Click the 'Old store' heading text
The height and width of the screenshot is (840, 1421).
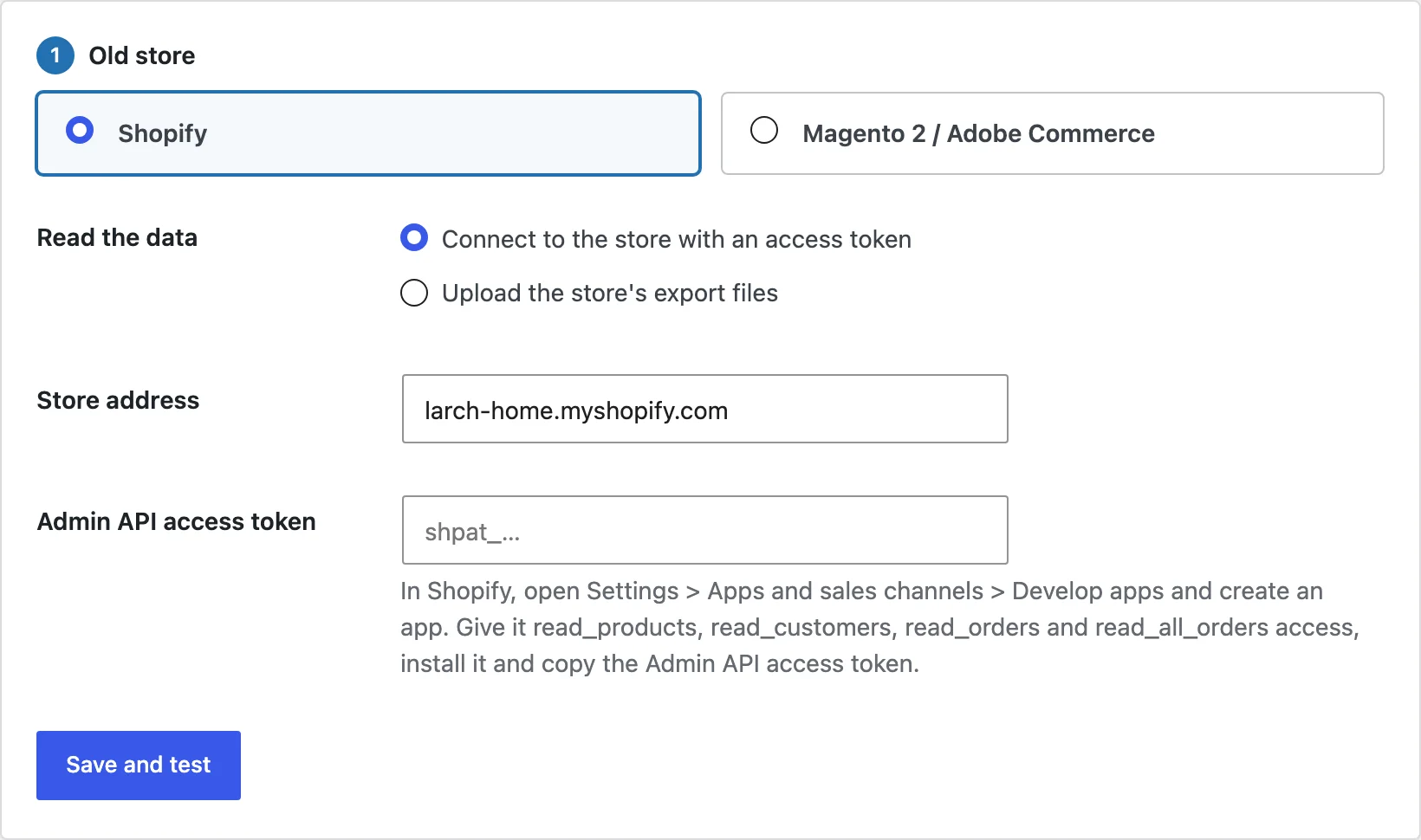[x=142, y=55]
